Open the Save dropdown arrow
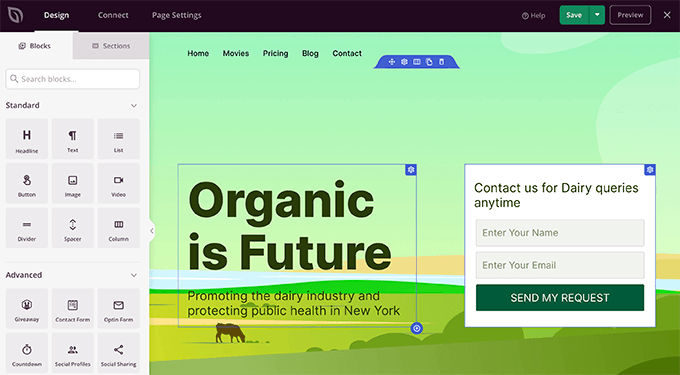Viewport: 680px width, 375px height. tap(597, 15)
